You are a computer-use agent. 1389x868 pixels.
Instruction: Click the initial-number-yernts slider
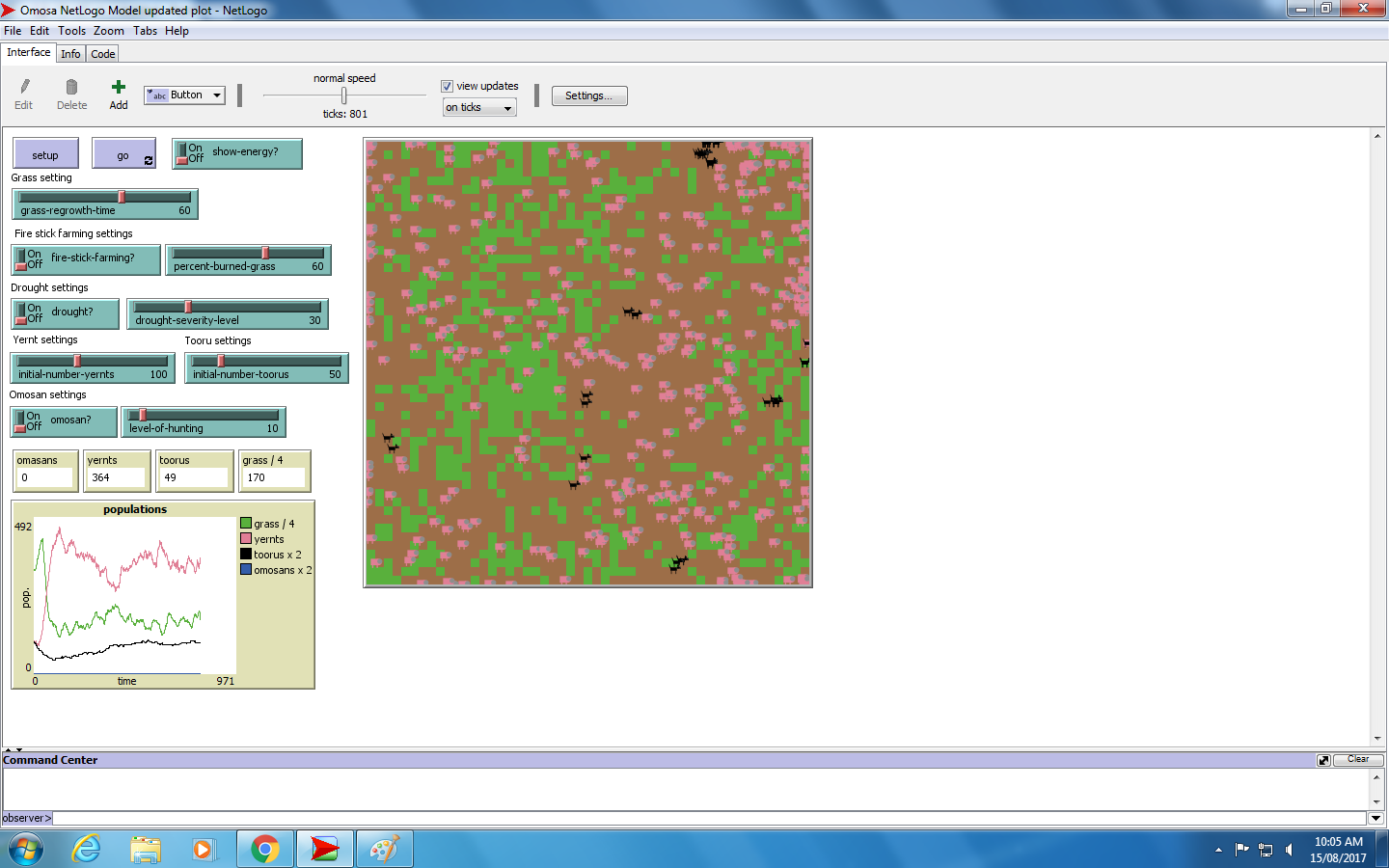[x=93, y=367]
